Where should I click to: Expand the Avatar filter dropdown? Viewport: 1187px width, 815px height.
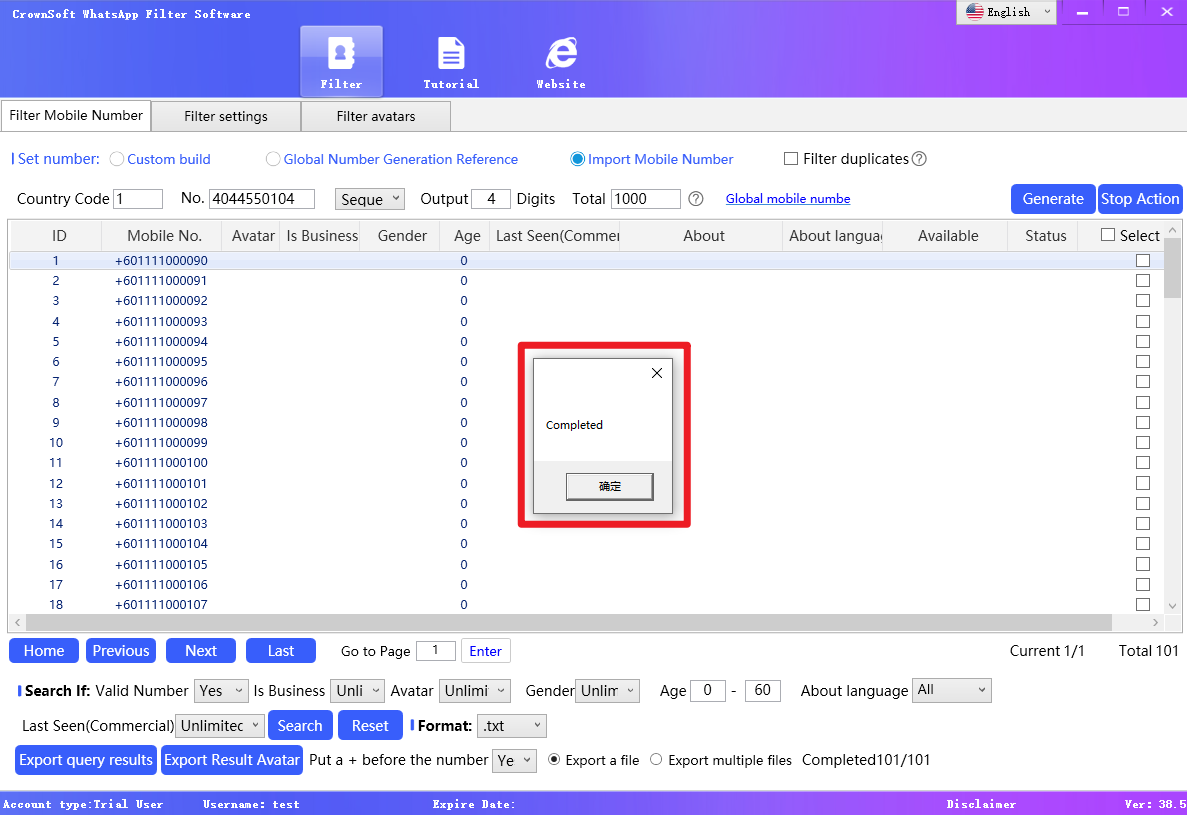point(475,691)
